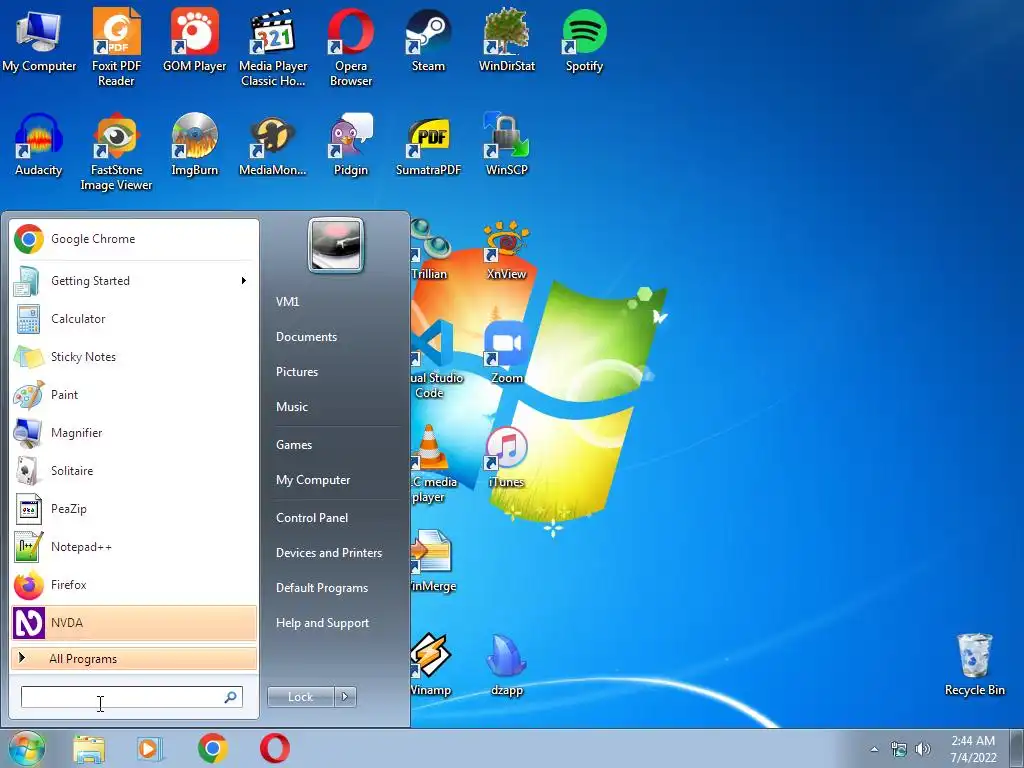The width and height of the screenshot is (1024, 768).
Task: Open WinDirStat desktop shortcut
Action: click(506, 40)
